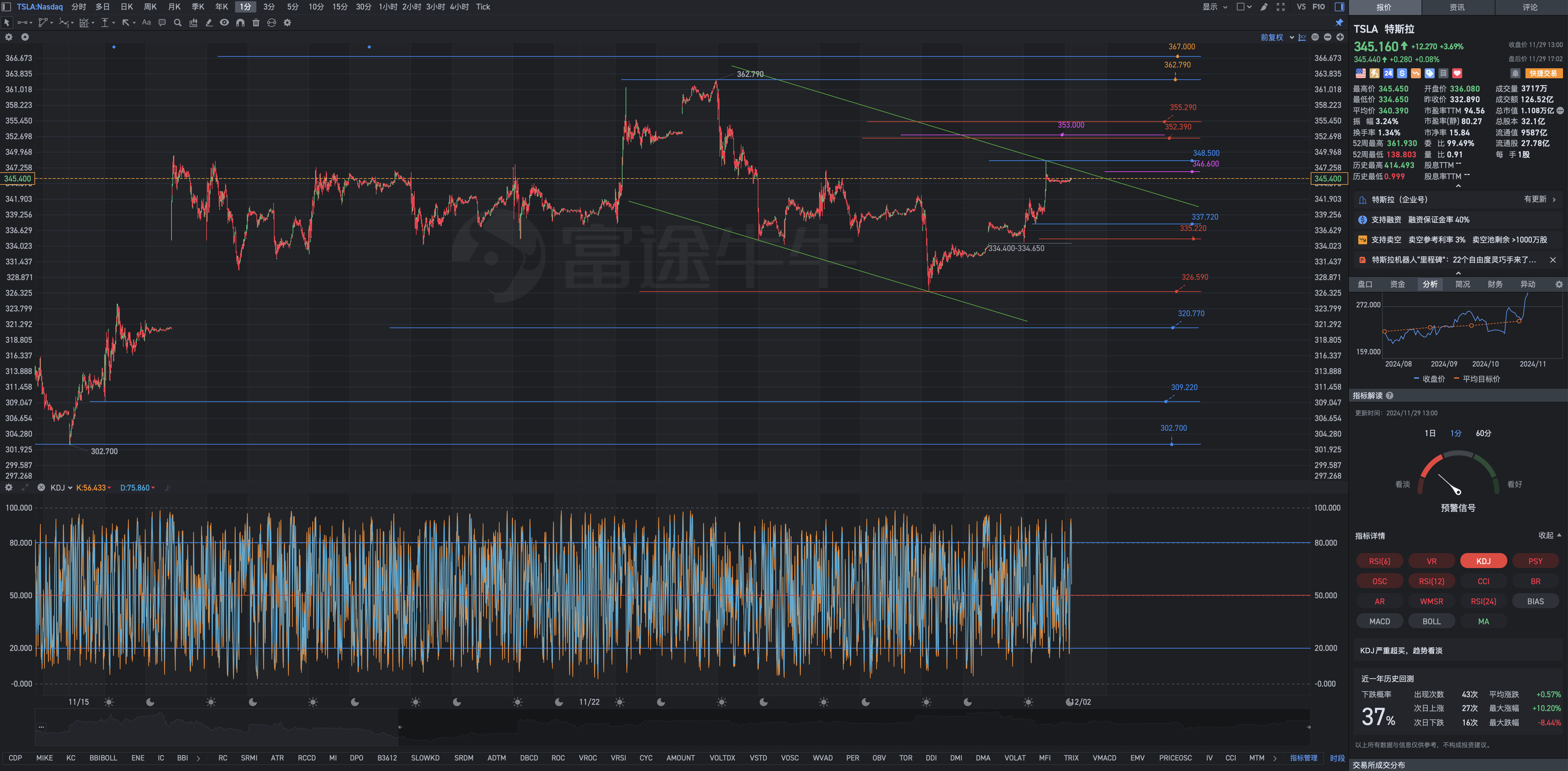1568x771 pixels.
Task: Expand the KDJ indicator pane
Action: tap(25, 488)
